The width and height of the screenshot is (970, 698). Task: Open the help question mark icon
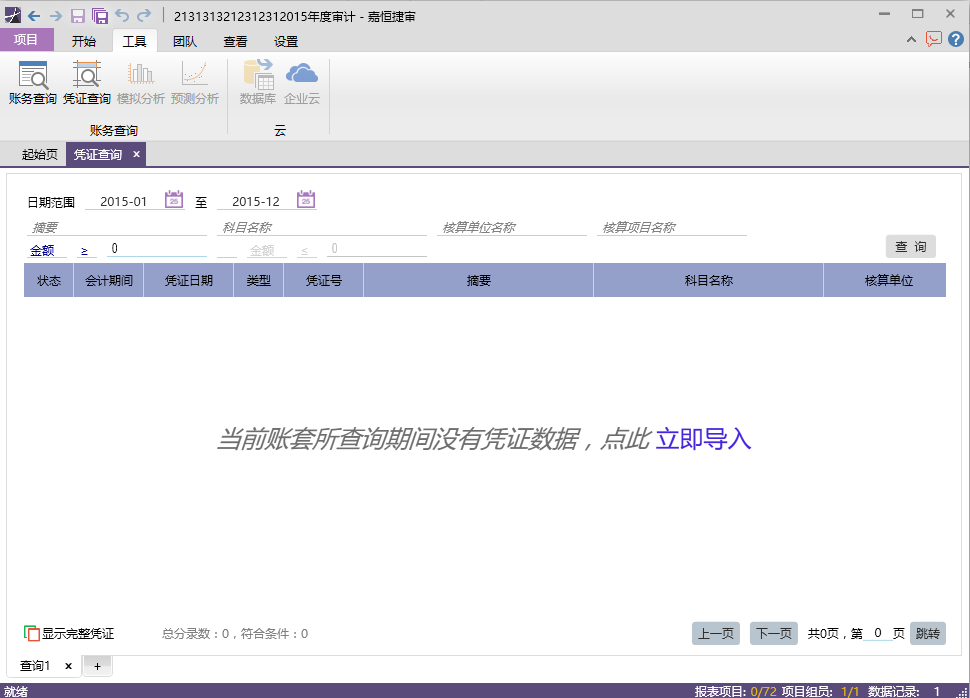[x=956, y=40]
